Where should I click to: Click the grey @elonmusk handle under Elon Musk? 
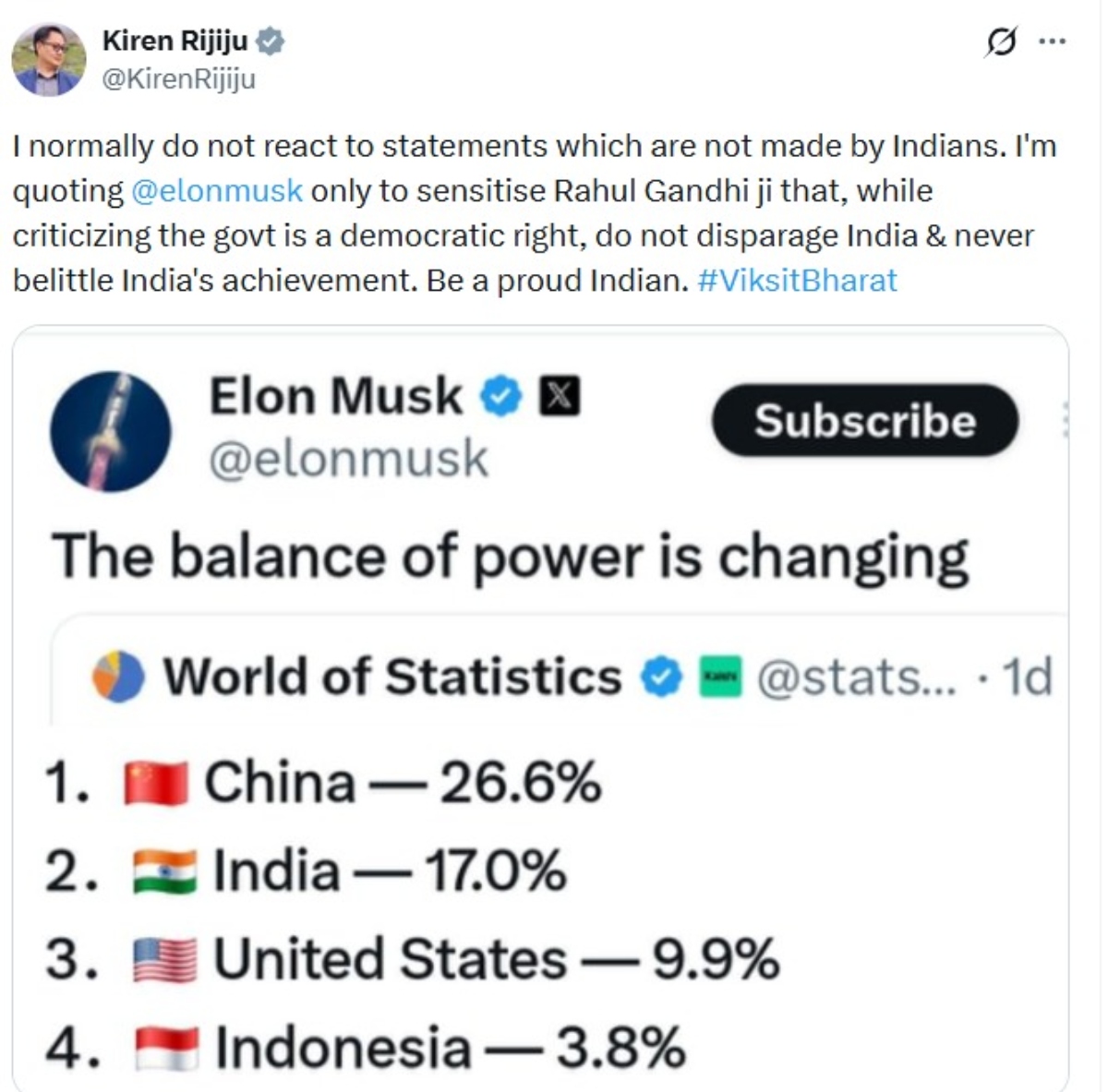[x=348, y=459]
